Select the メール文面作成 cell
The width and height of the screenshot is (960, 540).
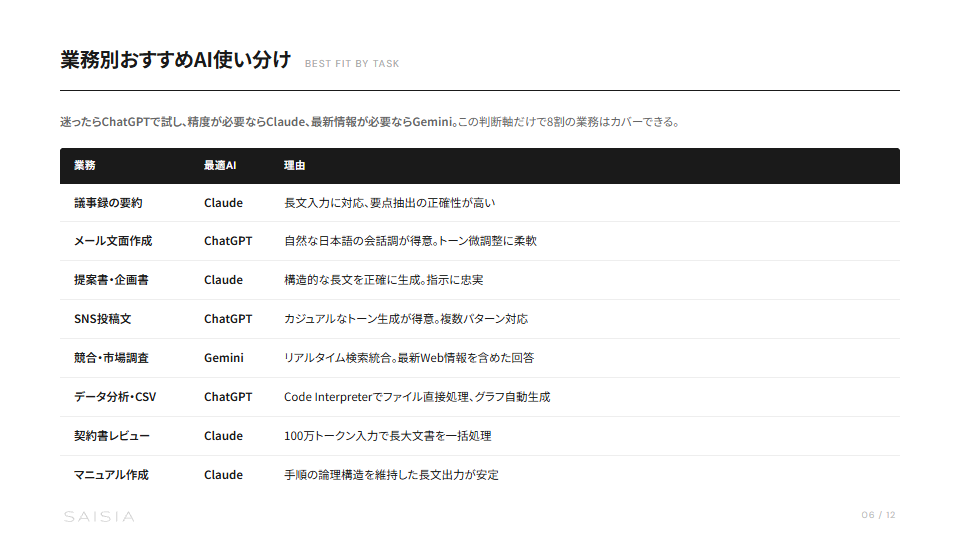113,241
